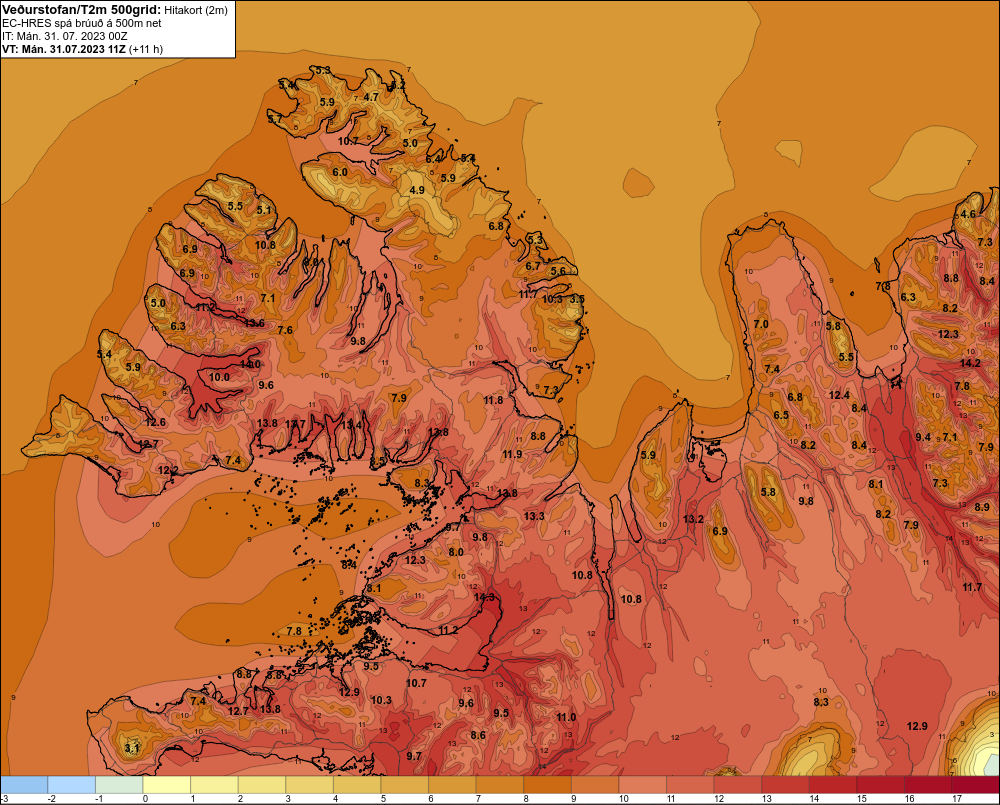This screenshot has height=805, width=1000.
Task: Click the 4.6 temperature value
Action: coord(967,214)
